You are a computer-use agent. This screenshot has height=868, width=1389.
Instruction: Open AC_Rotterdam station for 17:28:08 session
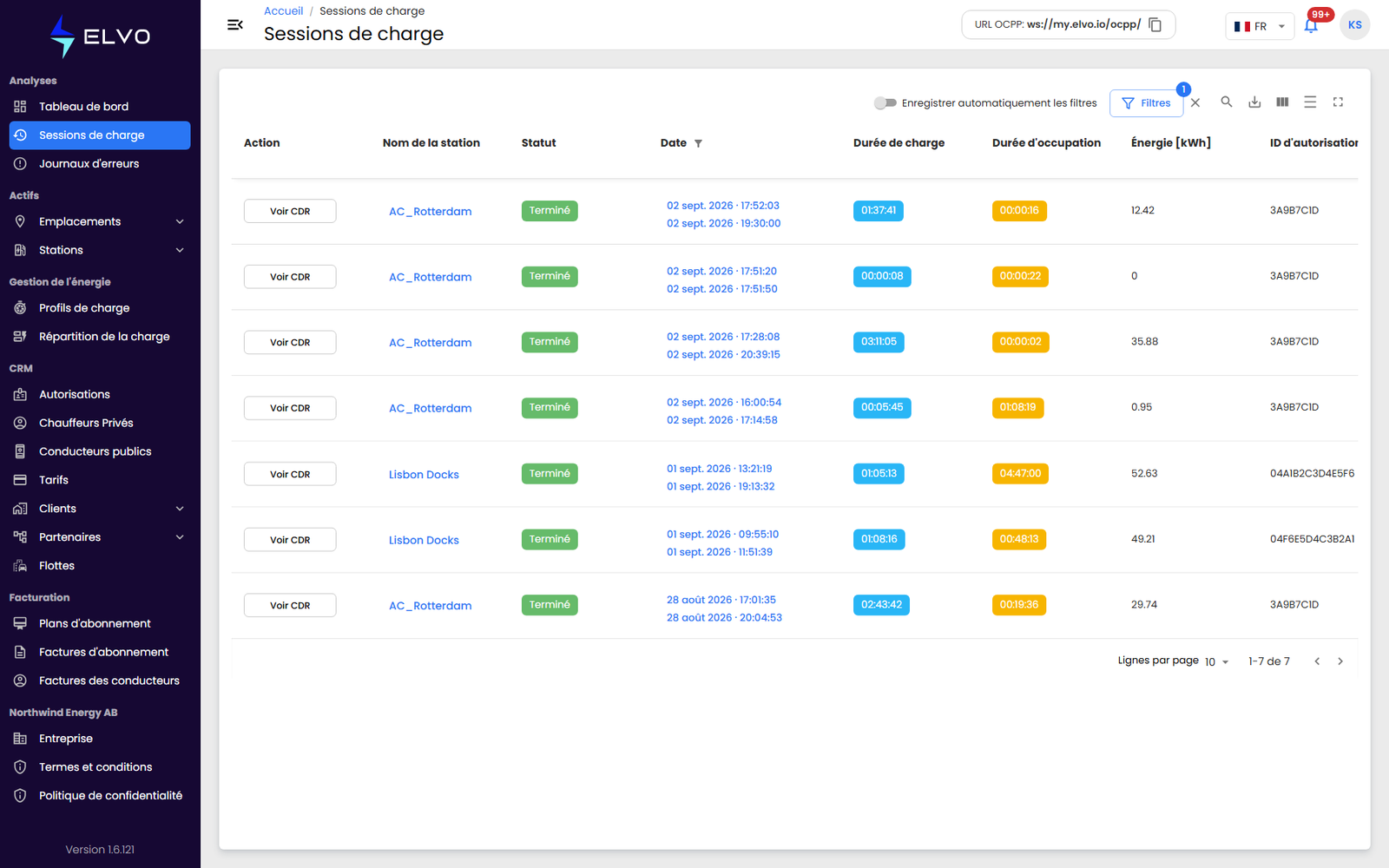click(x=431, y=343)
